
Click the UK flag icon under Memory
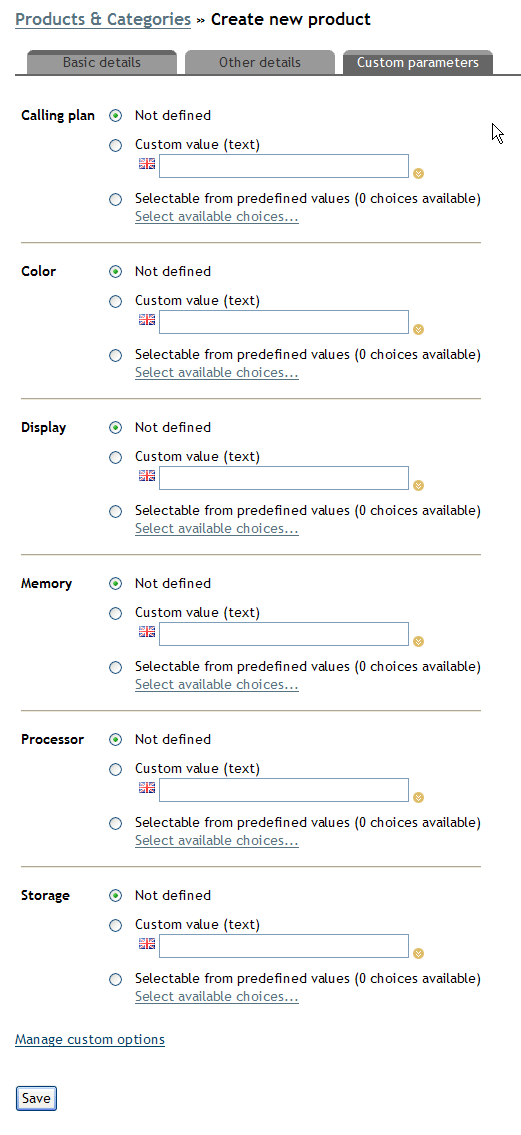point(147,631)
